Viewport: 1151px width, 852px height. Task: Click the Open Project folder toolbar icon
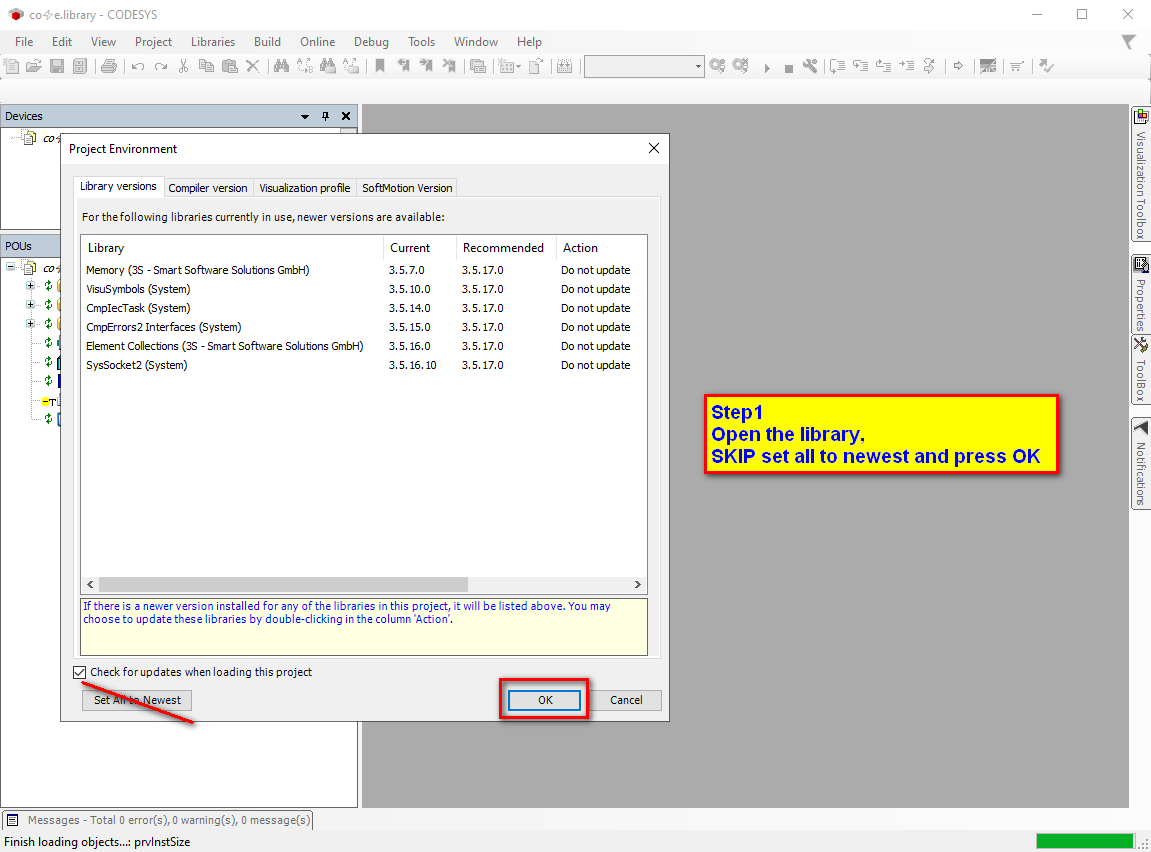click(33, 66)
